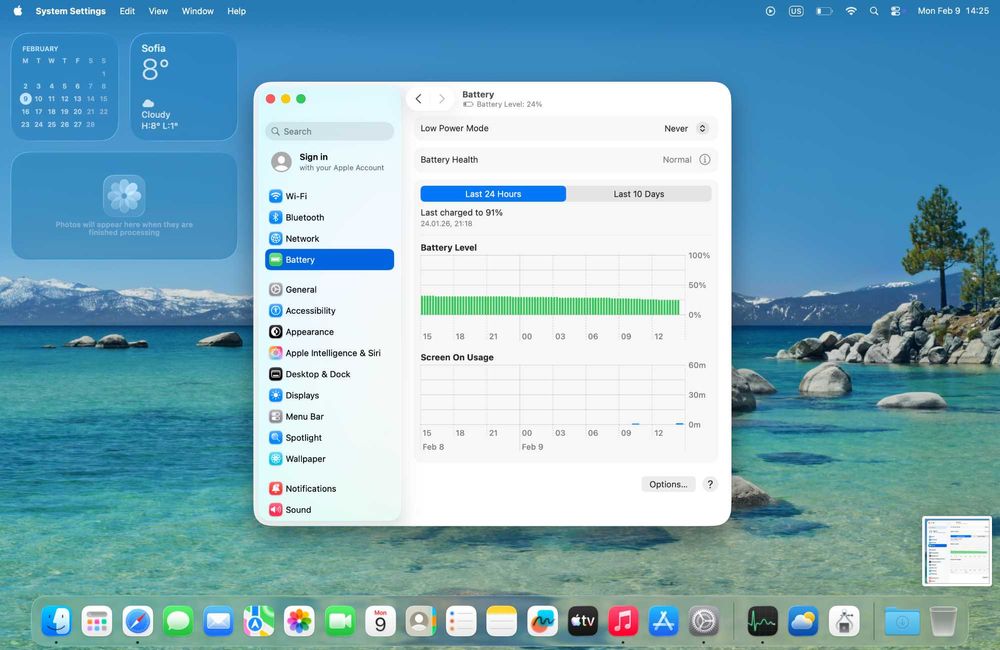Open the US input source menu

[796, 11]
